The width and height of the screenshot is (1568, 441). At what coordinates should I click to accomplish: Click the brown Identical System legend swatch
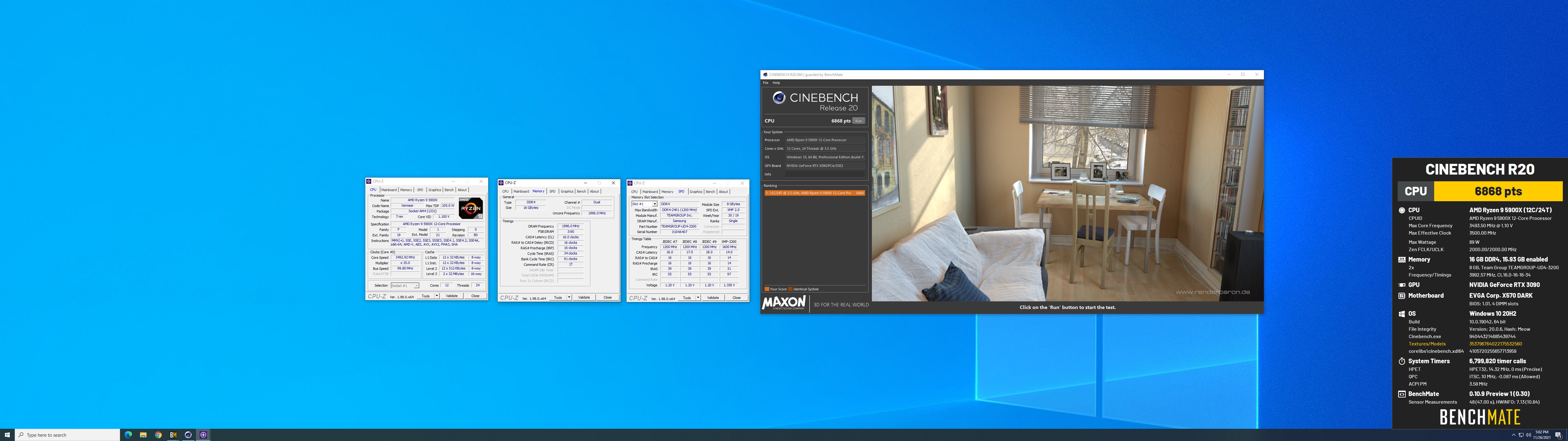(790, 289)
